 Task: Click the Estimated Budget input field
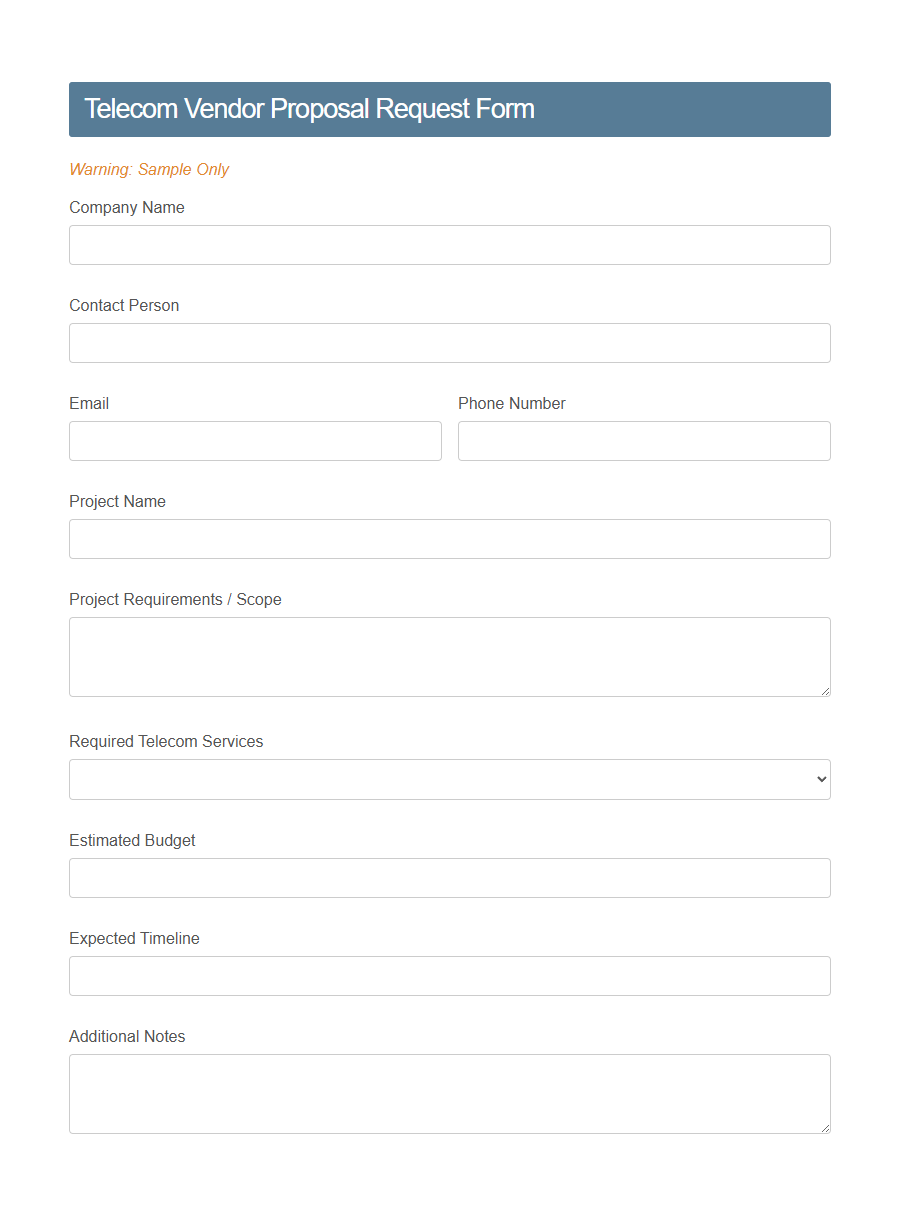(x=450, y=878)
